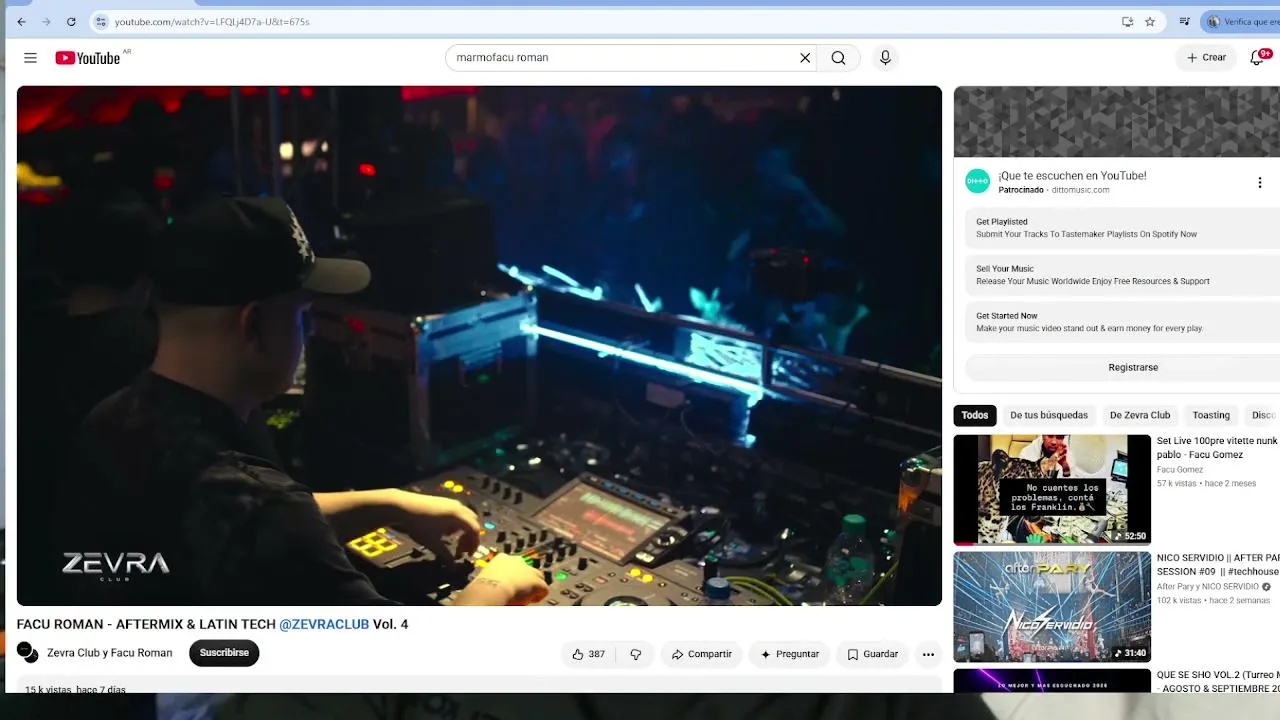
Task: Dislike the video
Action: pos(635,654)
